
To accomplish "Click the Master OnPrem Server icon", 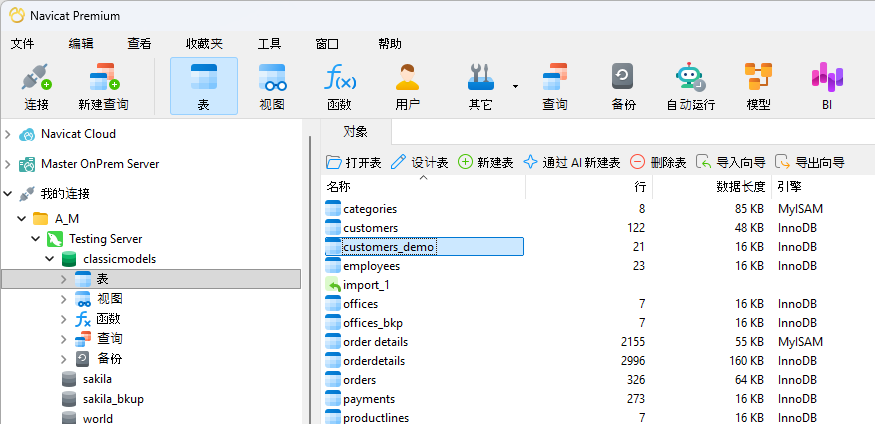I will 27,164.
